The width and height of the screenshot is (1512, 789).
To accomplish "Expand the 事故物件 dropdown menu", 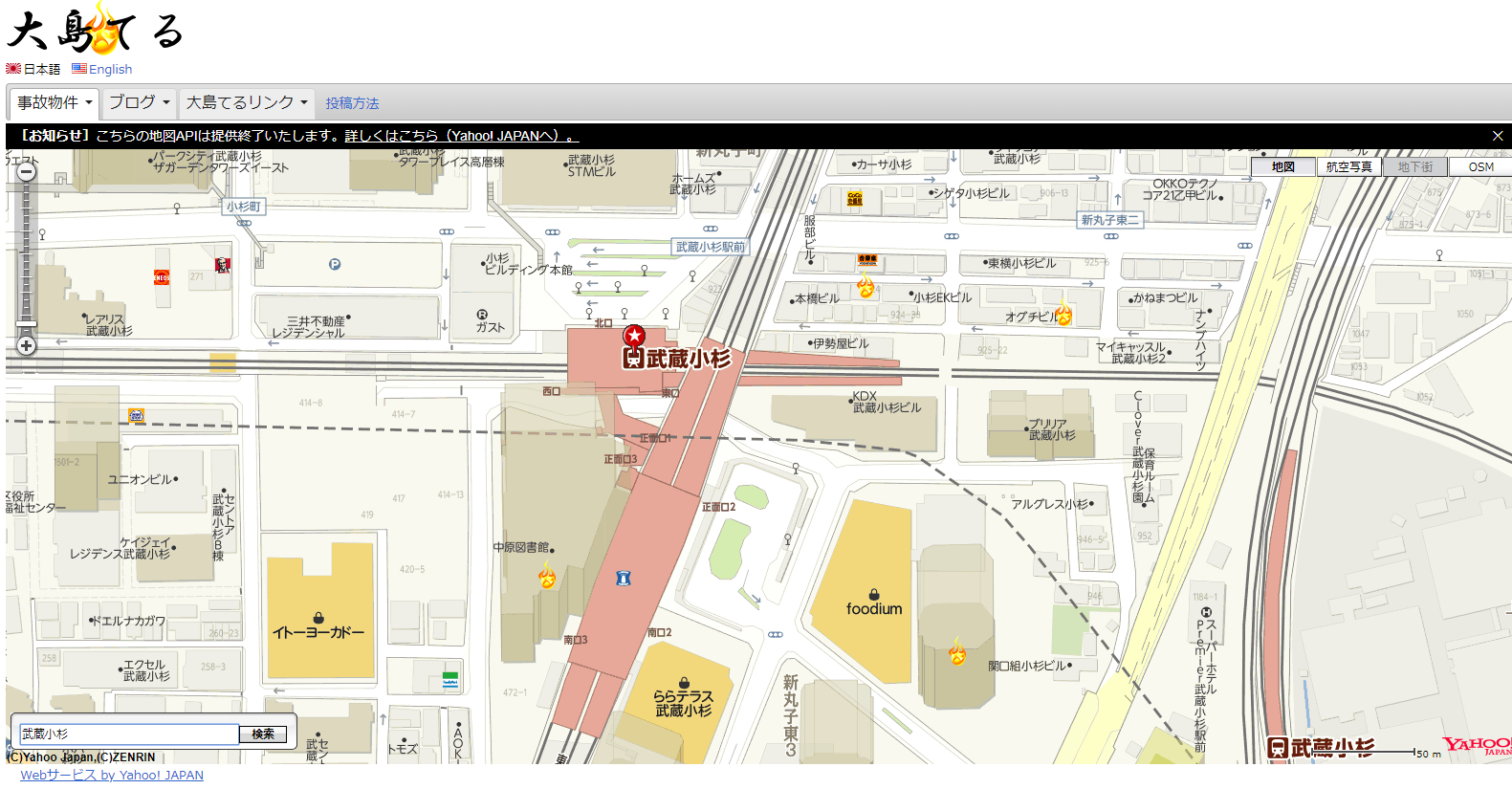I will (x=55, y=102).
